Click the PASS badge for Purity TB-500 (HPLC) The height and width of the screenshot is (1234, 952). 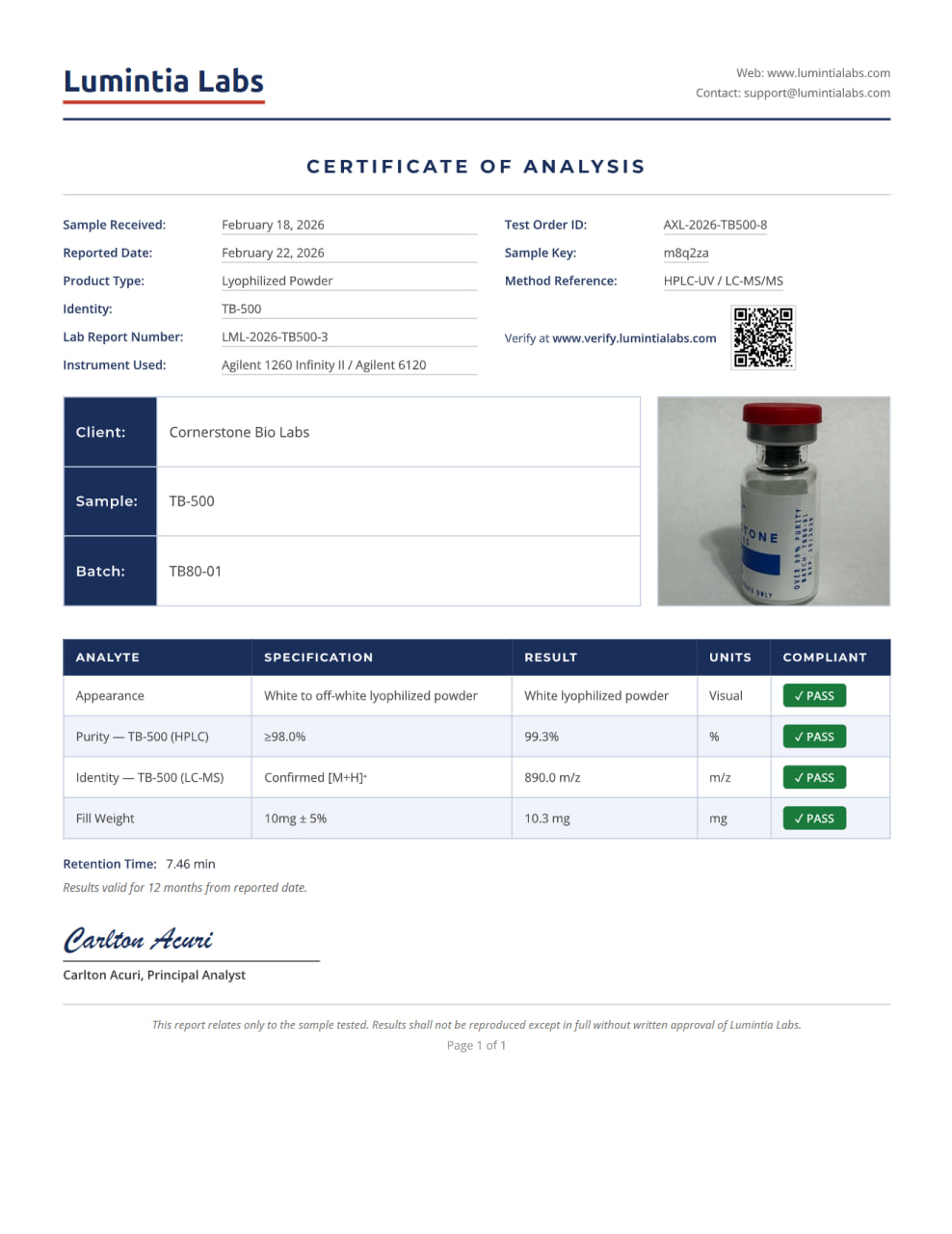tap(814, 737)
